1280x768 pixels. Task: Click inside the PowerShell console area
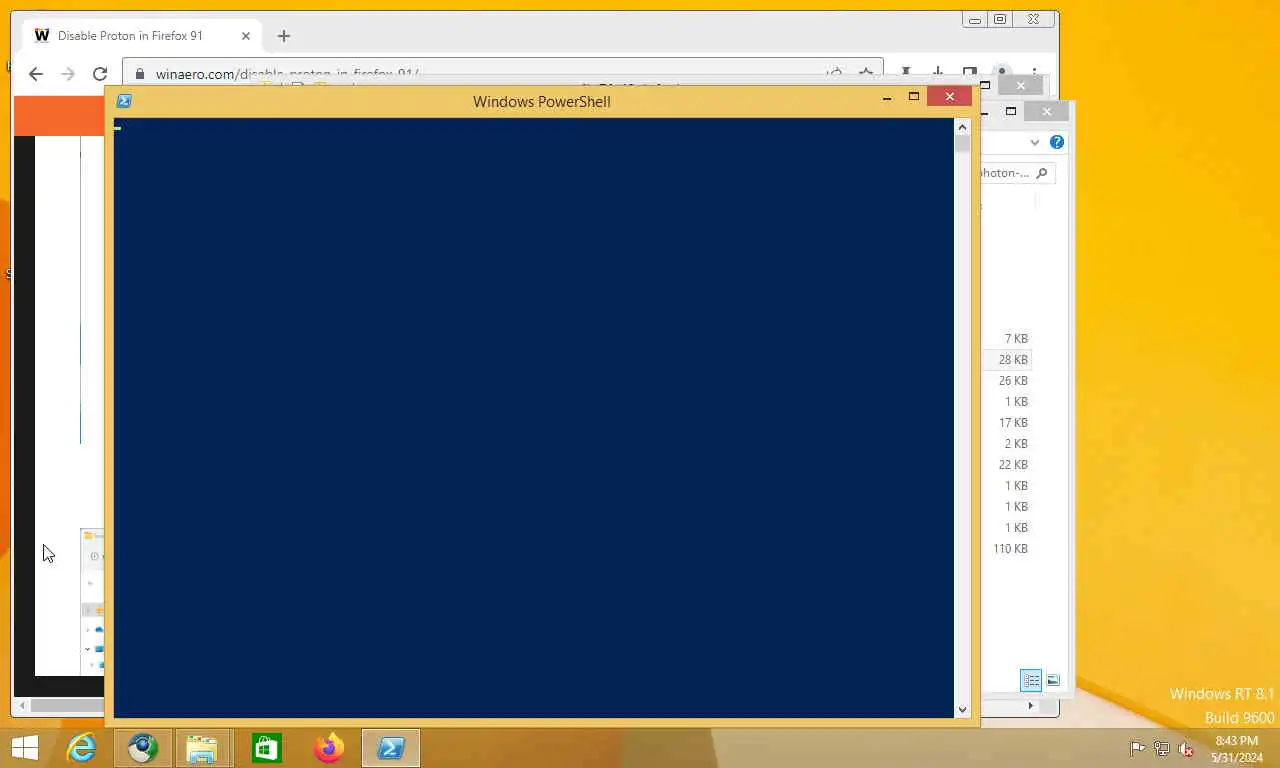pyautogui.click(x=534, y=418)
